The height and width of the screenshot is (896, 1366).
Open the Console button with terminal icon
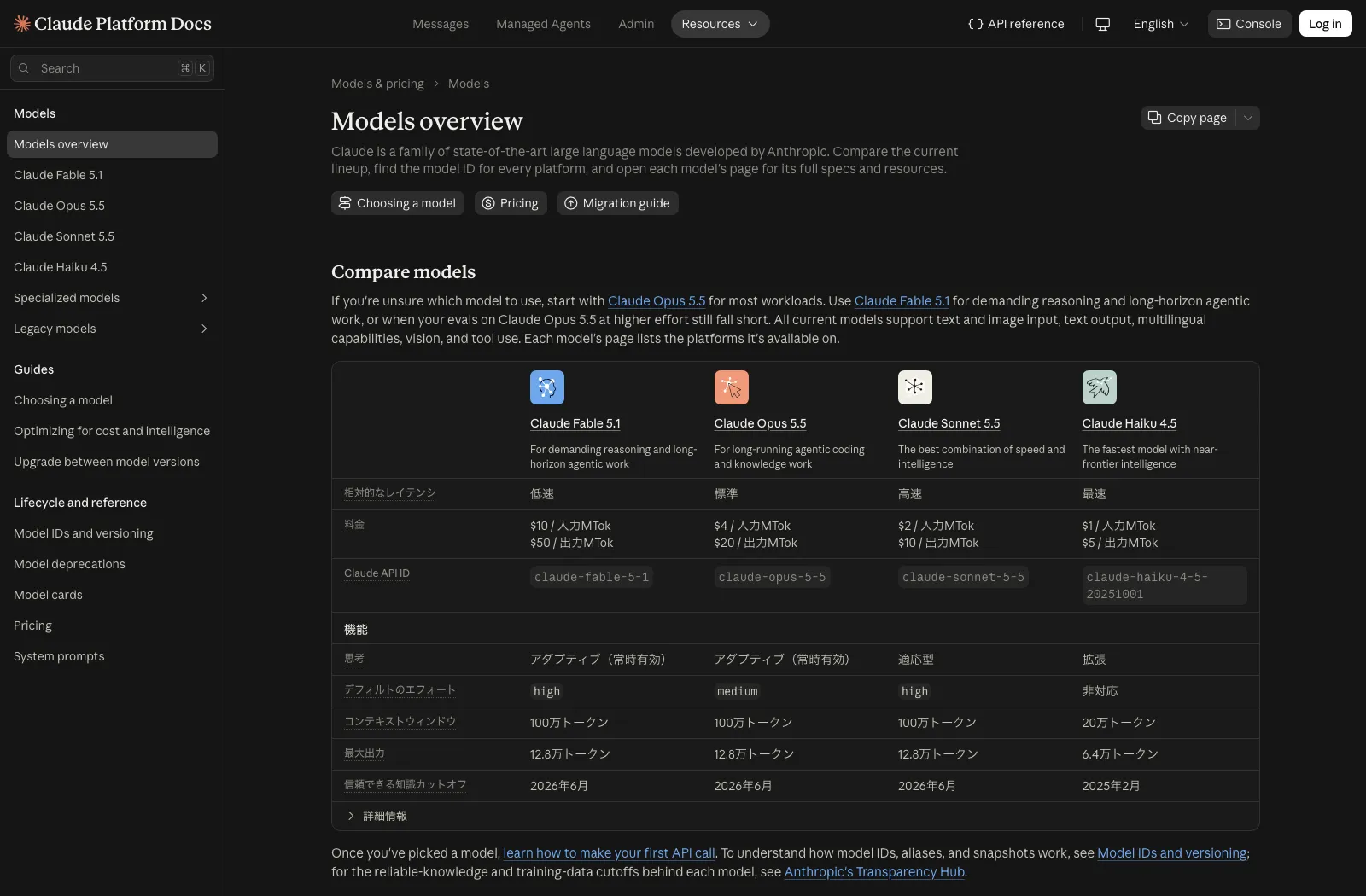pyautogui.click(x=1248, y=24)
